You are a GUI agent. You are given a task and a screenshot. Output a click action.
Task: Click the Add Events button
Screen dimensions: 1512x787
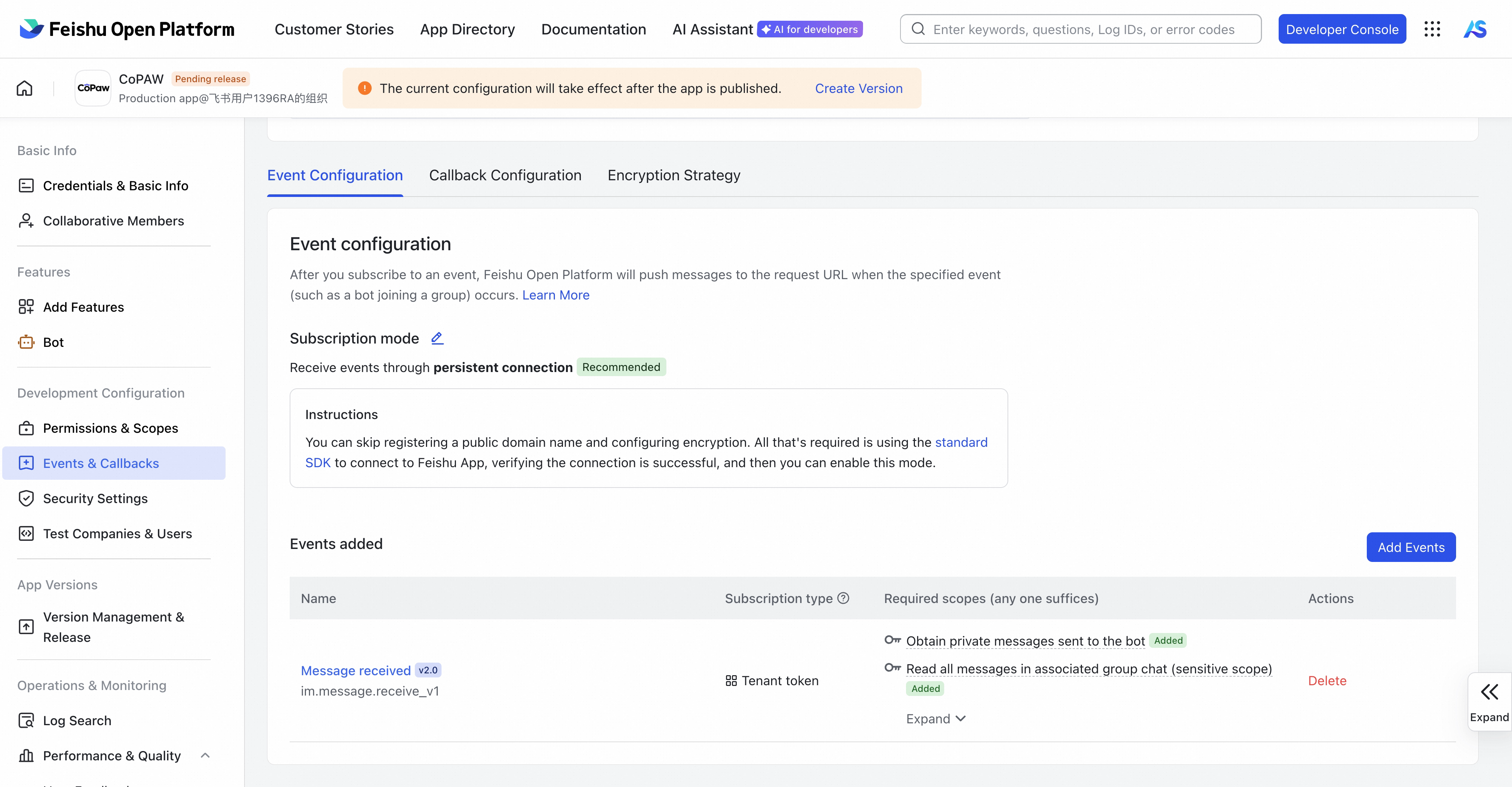pyautogui.click(x=1411, y=547)
